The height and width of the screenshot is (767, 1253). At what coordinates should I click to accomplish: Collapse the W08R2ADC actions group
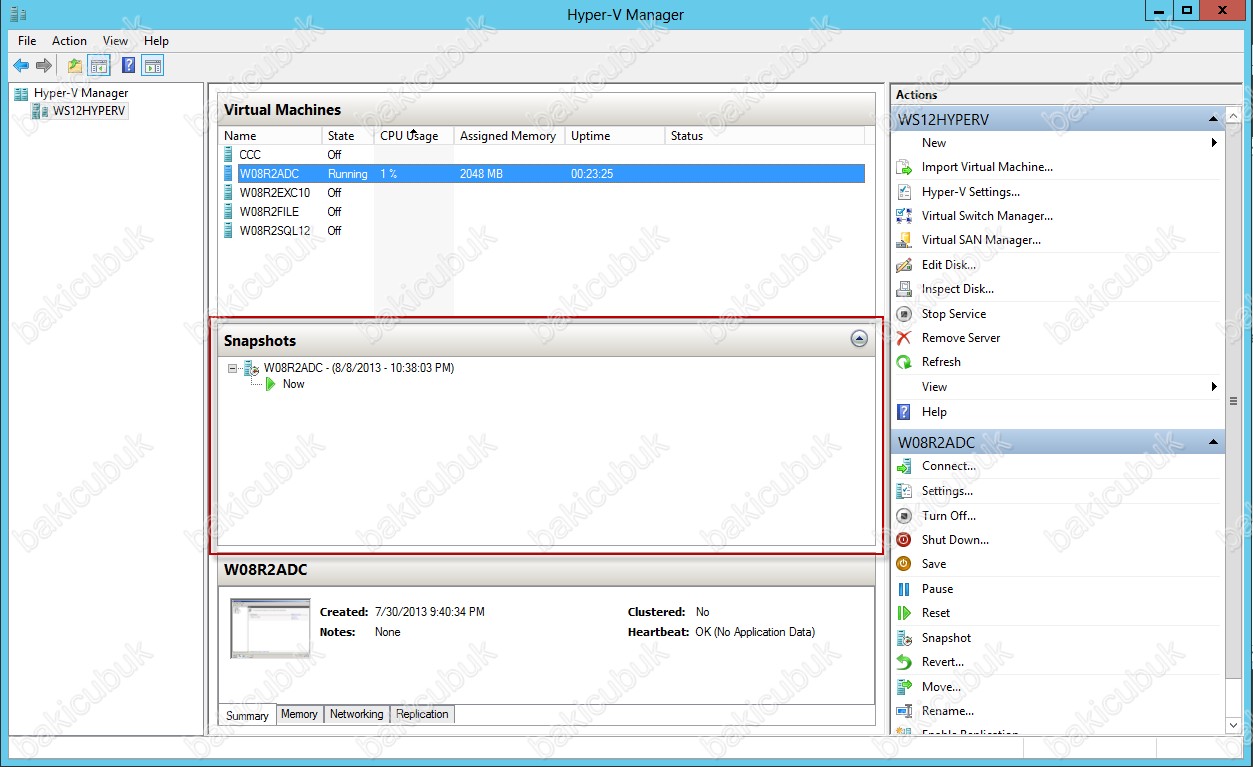(1213, 442)
